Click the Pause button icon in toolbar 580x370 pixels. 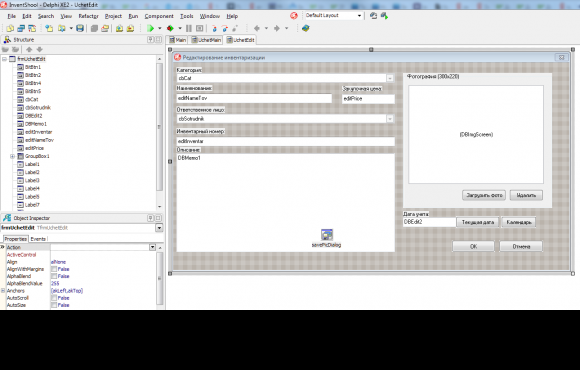pyautogui.click(x=189, y=28)
